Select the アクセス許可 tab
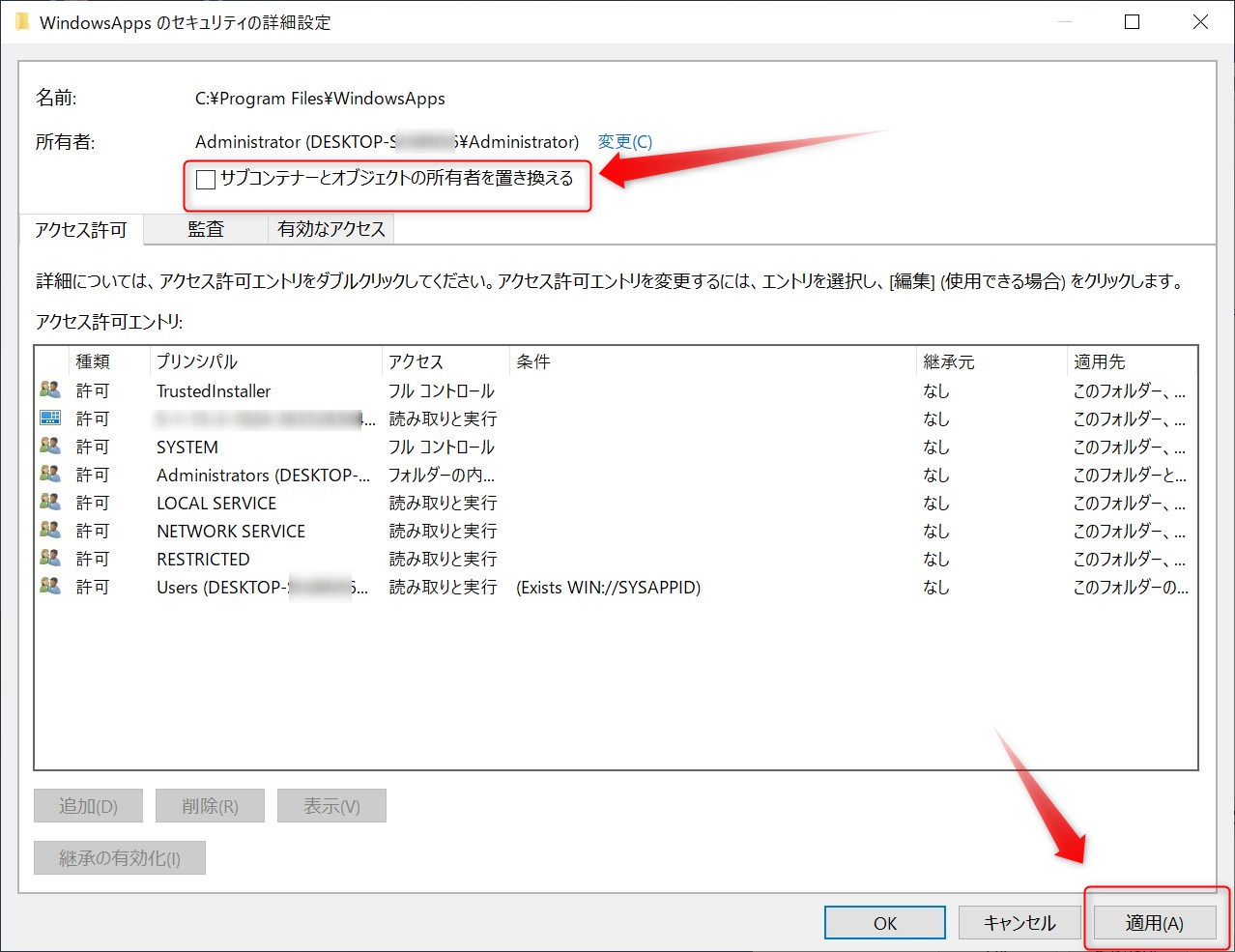 click(81, 229)
